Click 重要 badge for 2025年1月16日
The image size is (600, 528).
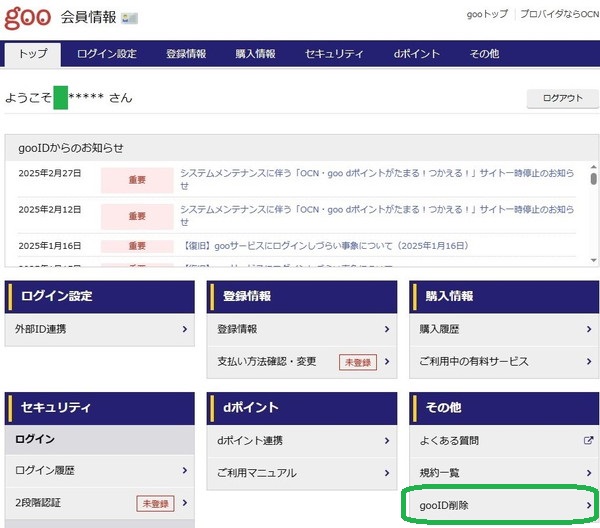(x=137, y=246)
